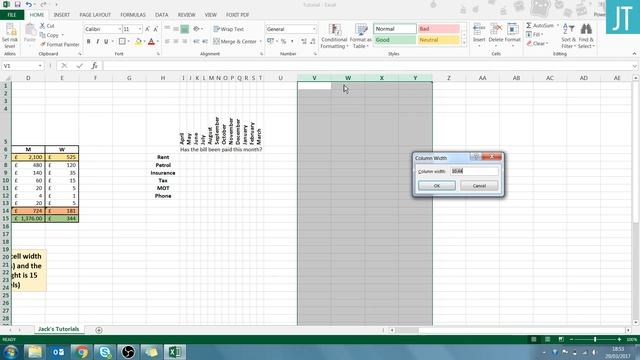640x360 pixels.
Task: Open the Merge & Center dropdown arrow
Action: point(260,41)
